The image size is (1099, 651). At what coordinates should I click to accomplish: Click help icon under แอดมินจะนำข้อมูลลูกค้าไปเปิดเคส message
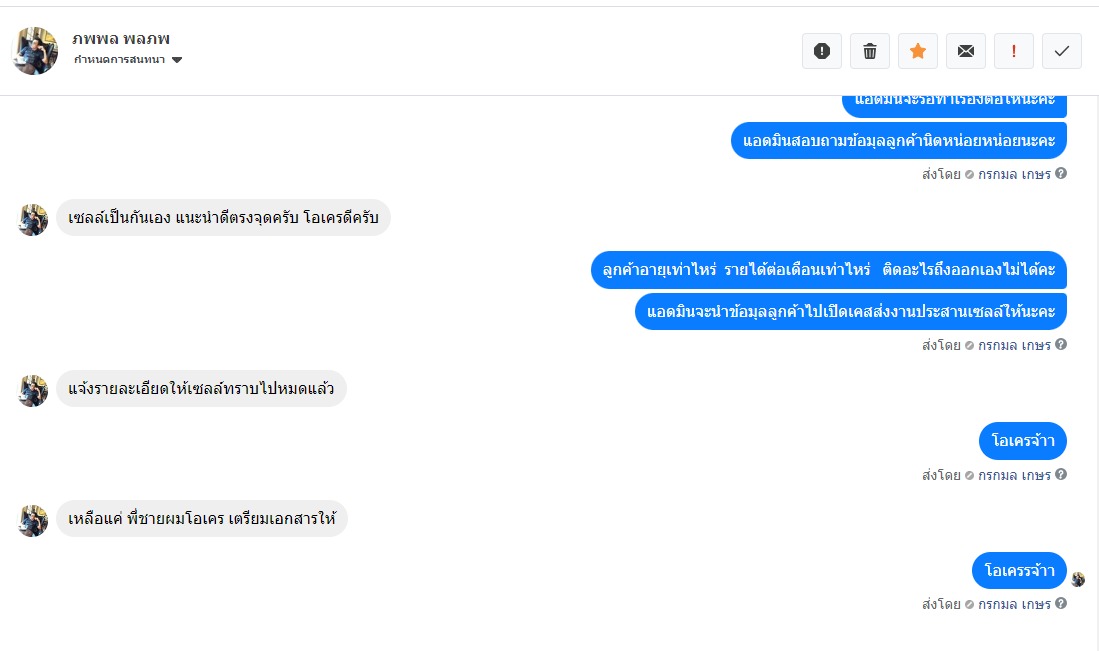(1061, 345)
